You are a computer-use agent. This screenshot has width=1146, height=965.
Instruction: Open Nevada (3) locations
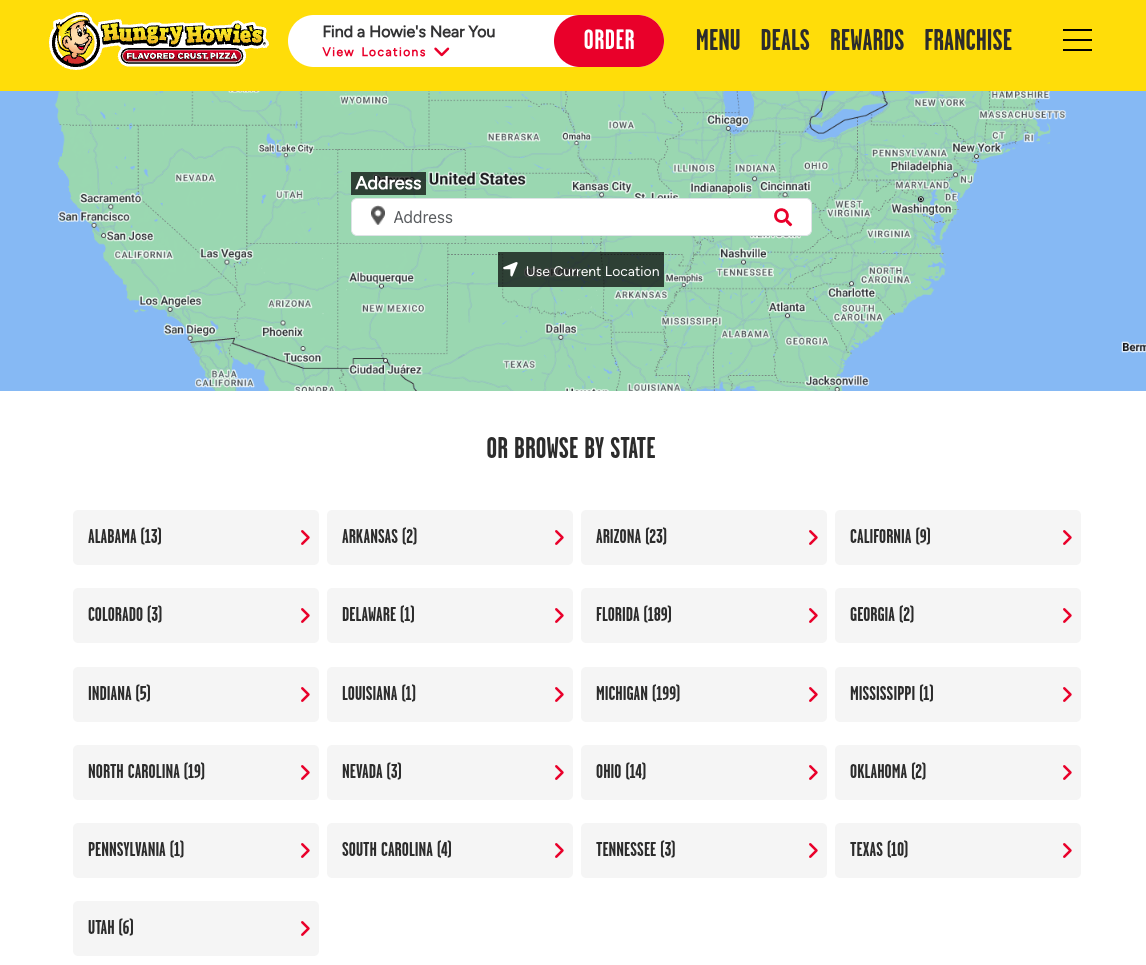[x=449, y=773]
